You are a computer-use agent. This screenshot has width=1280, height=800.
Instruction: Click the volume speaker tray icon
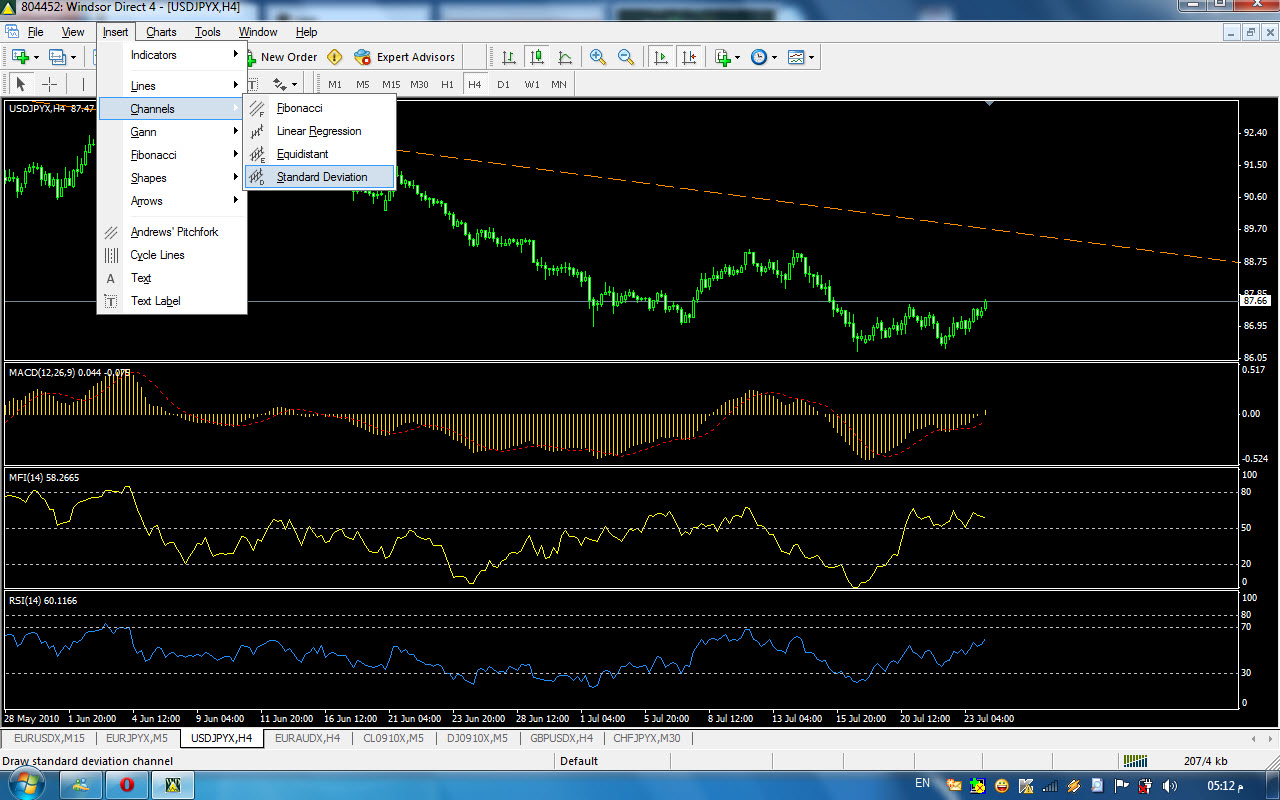[1169, 785]
